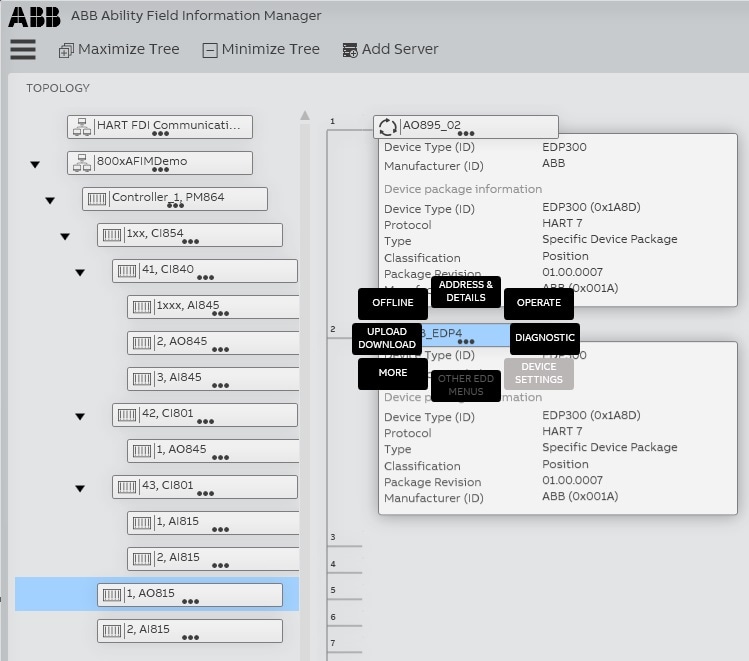This screenshot has width=749, height=661.
Task: Select the highlighted EDP4 device box
Action: point(466,335)
